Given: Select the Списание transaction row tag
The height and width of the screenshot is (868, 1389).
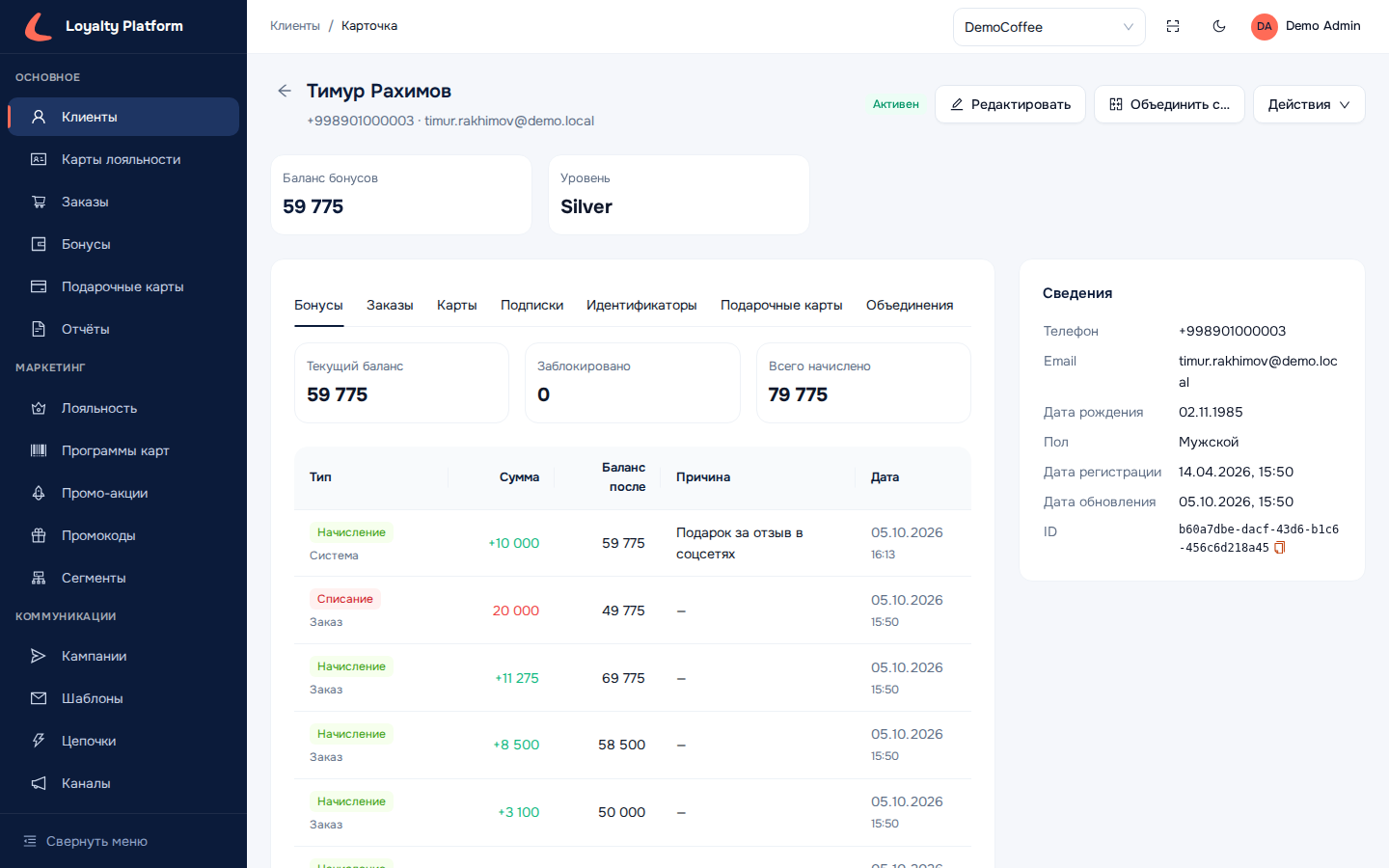Looking at the screenshot, I should tap(345, 599).
